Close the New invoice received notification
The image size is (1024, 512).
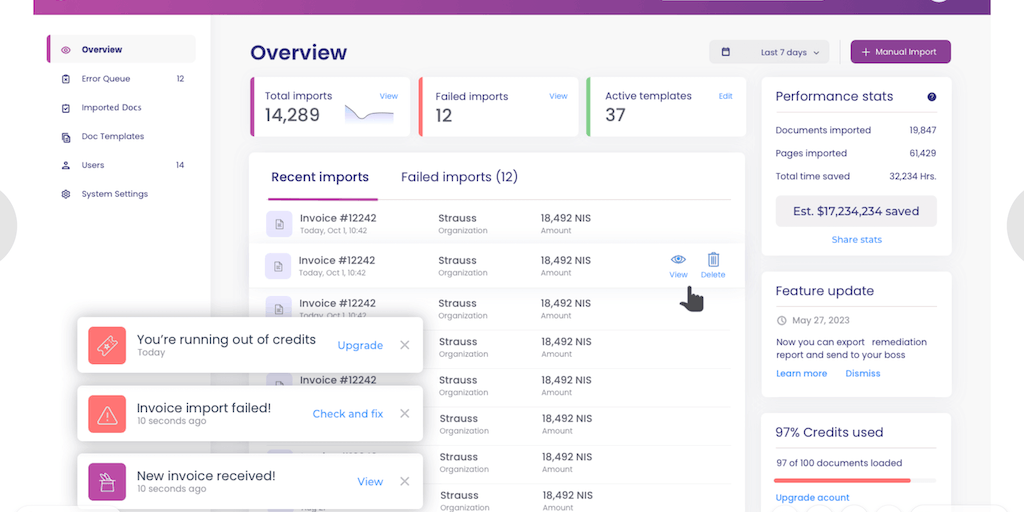[x=405, y=481]
